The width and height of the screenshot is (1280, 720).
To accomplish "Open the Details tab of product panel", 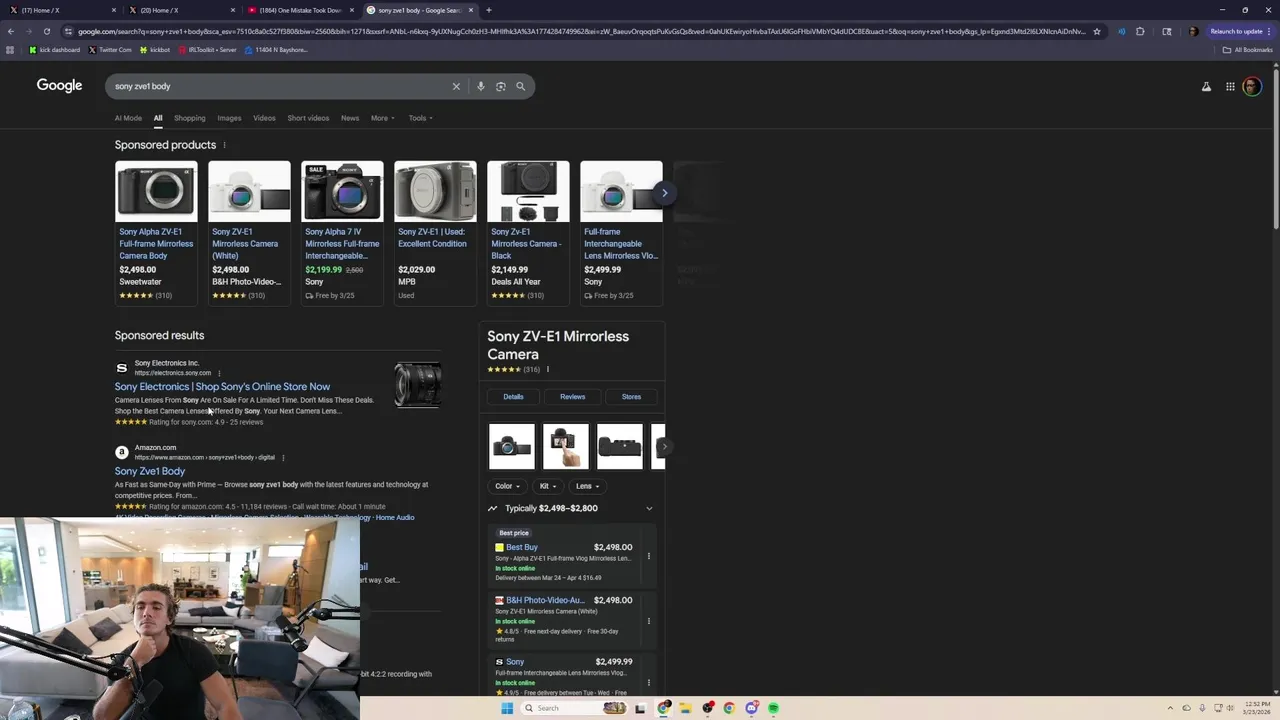I will coord(513,397).
